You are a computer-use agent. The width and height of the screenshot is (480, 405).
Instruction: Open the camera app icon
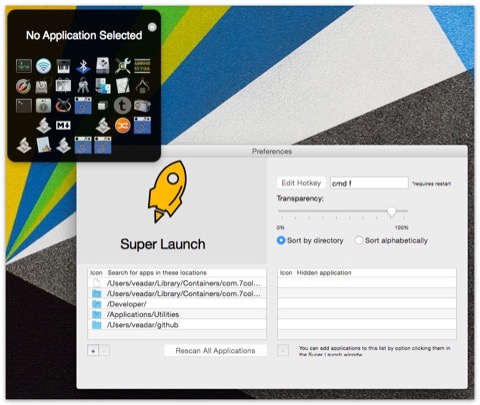pyautogui.click(x=142, y=106)
